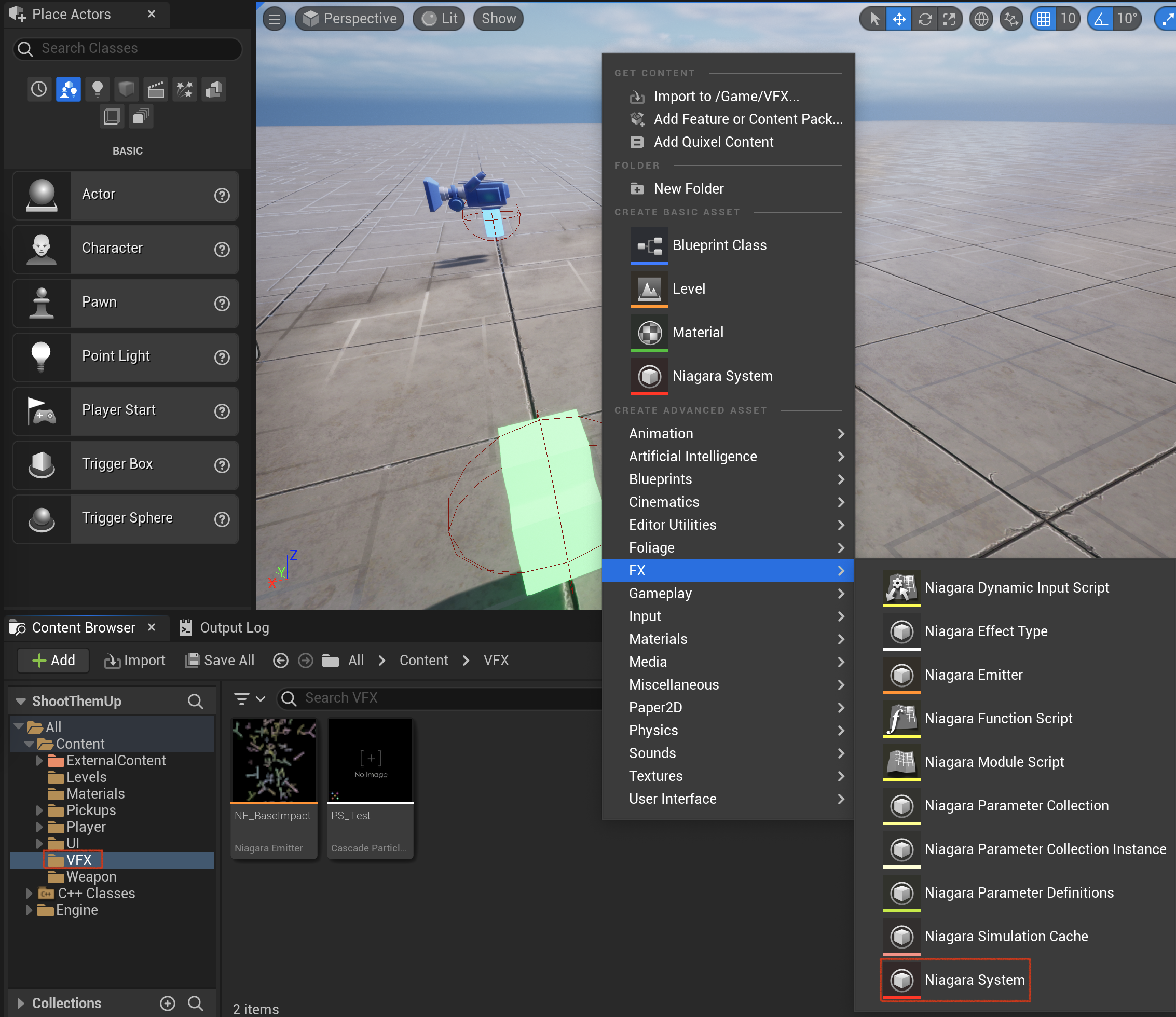Navigate to All in breadcrumb path
Screen dimensions: 1176x1017
pos(356,661)
